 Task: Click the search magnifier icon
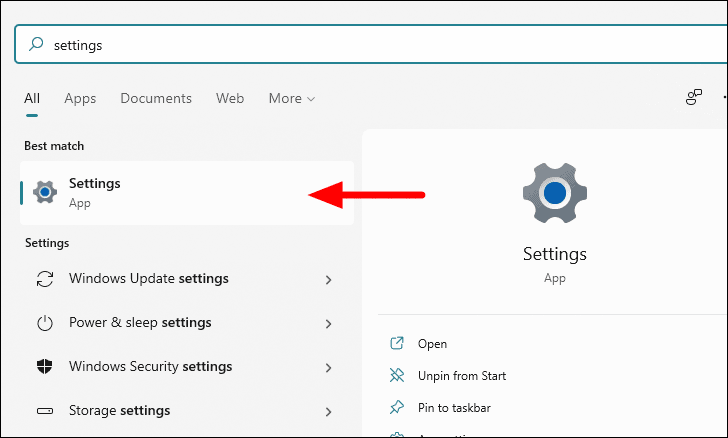(36, 45)
